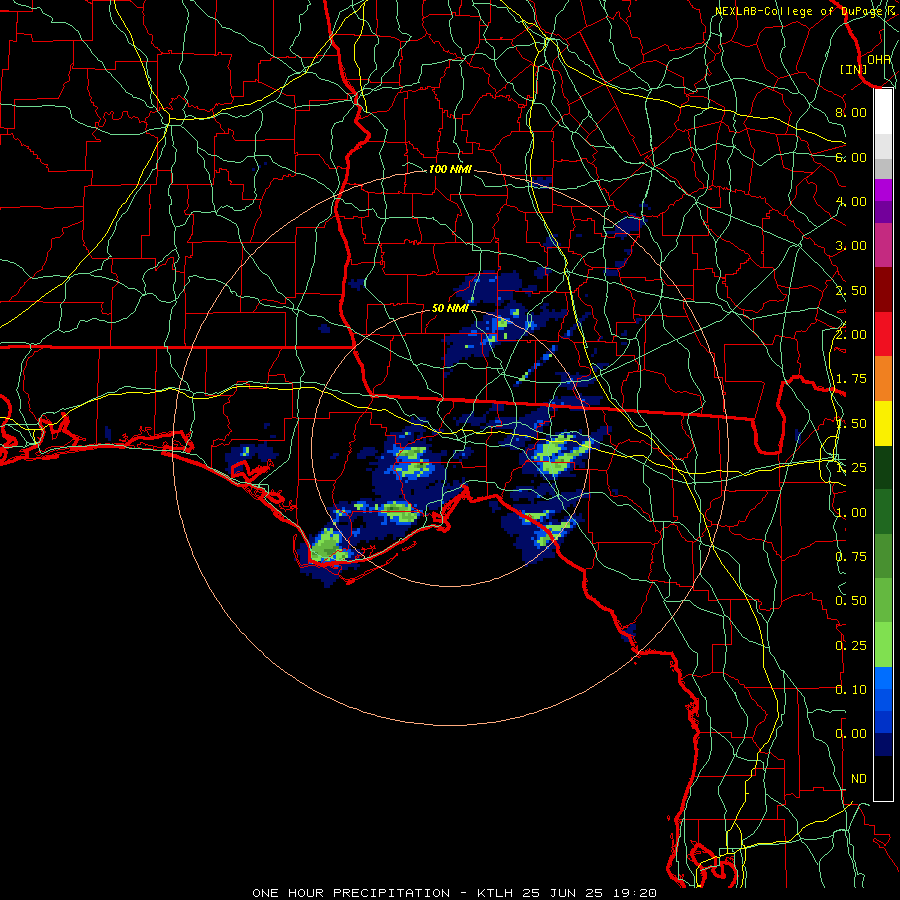Click the 0.75 legend value label

pos(851,557)
